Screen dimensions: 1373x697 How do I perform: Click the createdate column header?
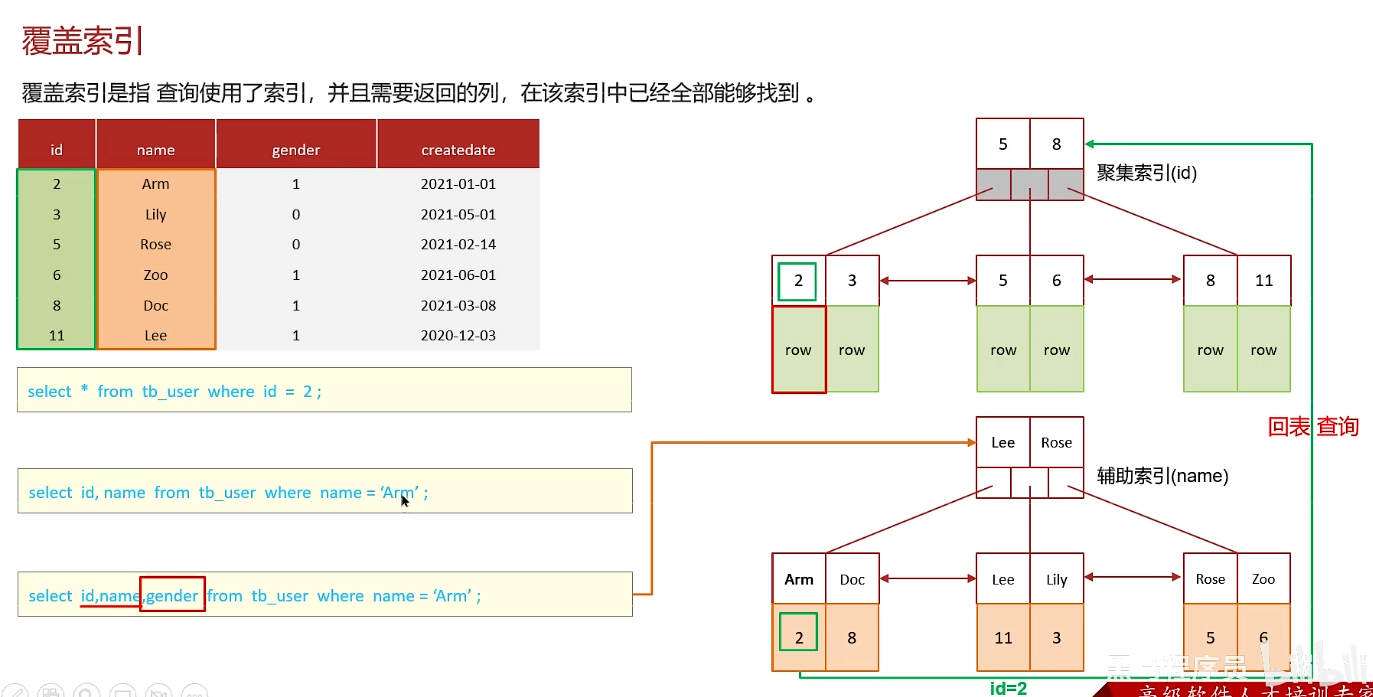458,144
